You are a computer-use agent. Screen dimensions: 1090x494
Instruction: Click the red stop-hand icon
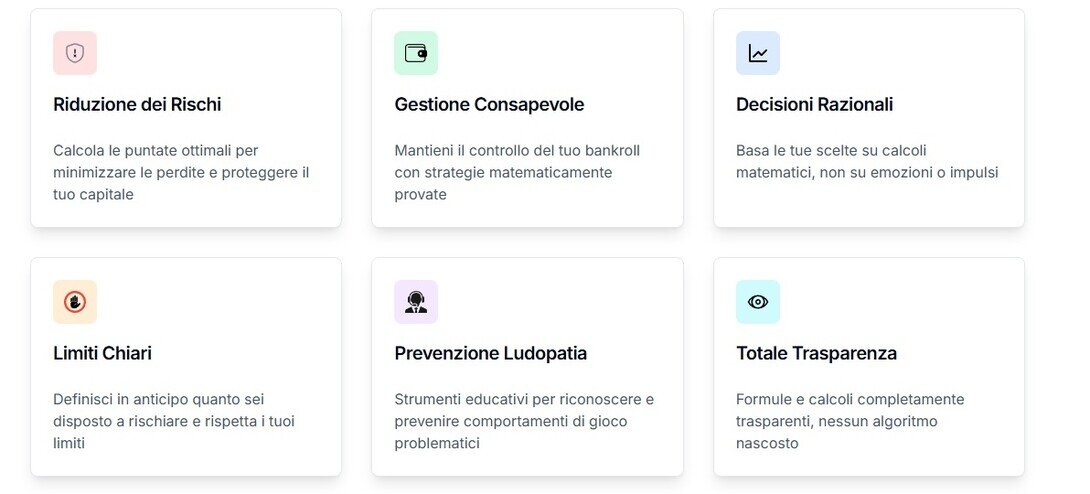[x=75, y=302]
